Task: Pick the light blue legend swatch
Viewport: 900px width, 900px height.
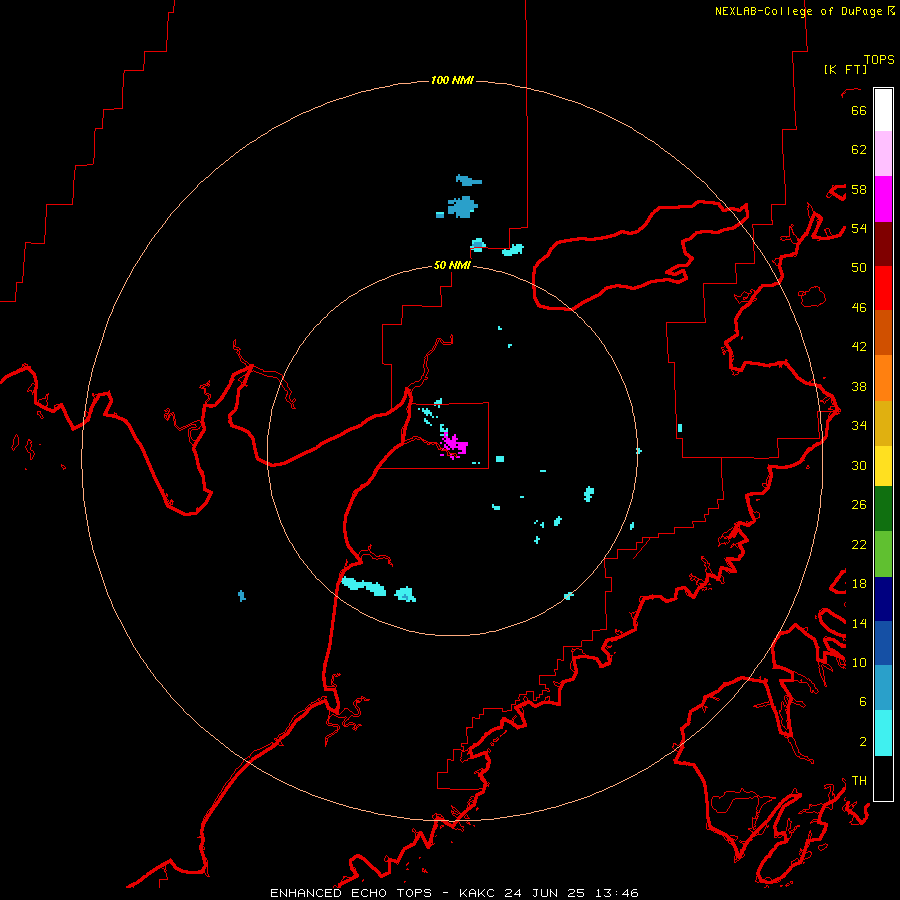Action: [883, 688]
